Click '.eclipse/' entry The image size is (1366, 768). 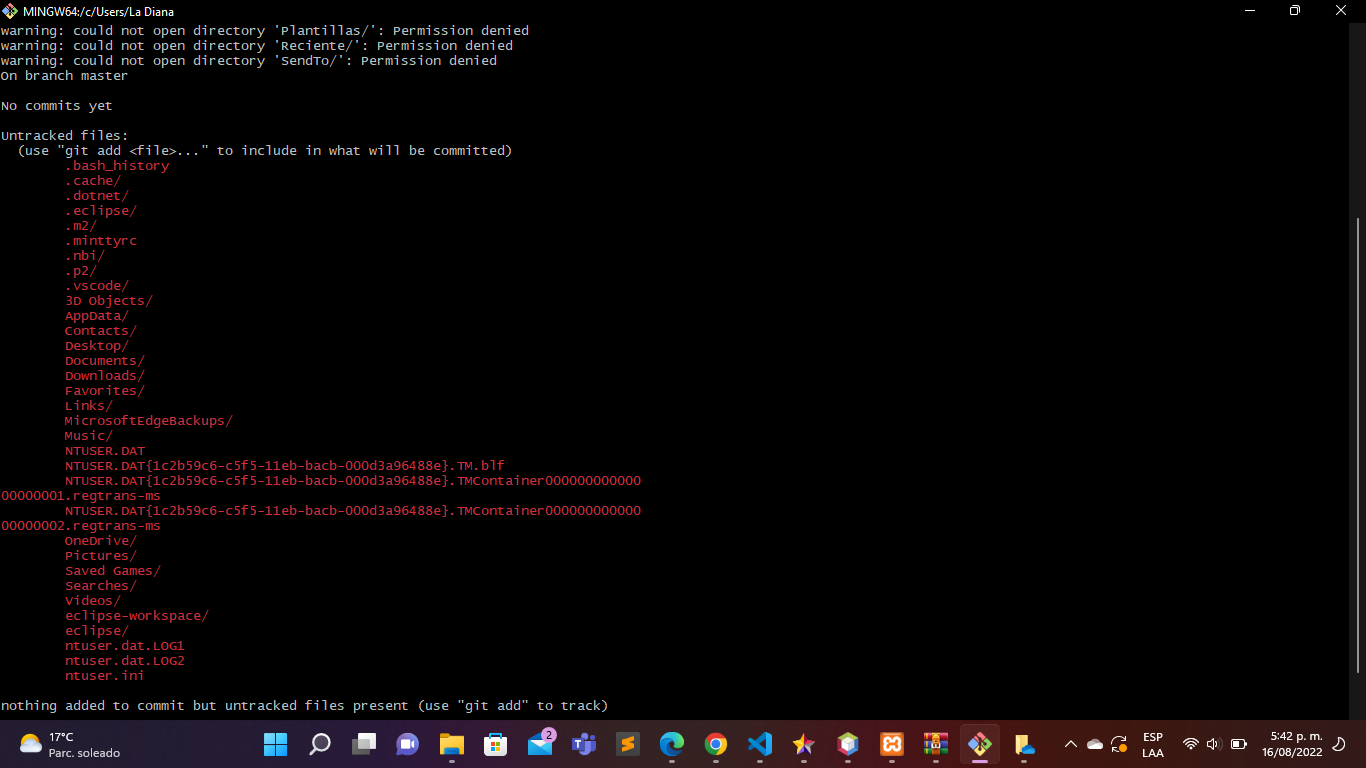(x=101, y=211)
